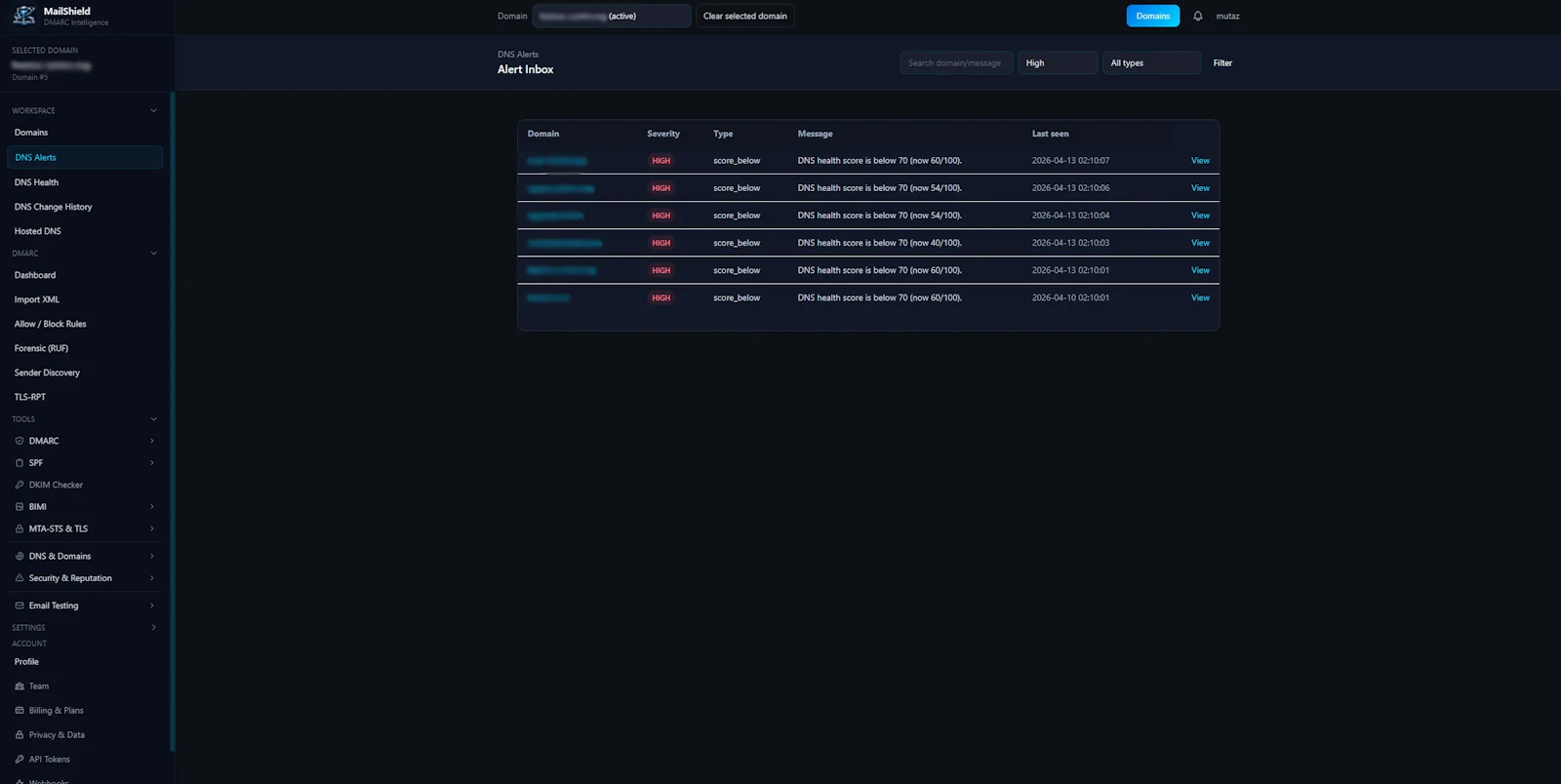This screenshot has height=784, width=1561.
Task: Open the mutaz user menu
Action: (x=1227, y=16)
